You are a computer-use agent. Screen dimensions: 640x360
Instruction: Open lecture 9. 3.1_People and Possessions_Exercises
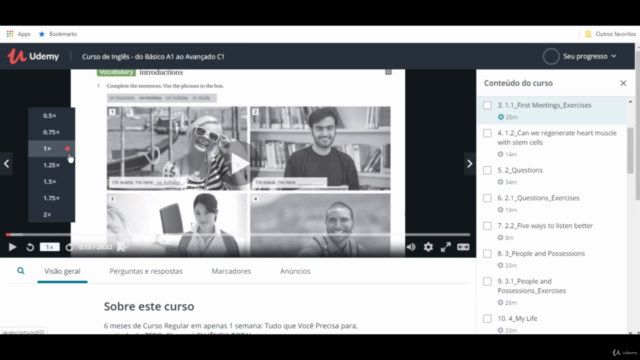click(552, 291)
